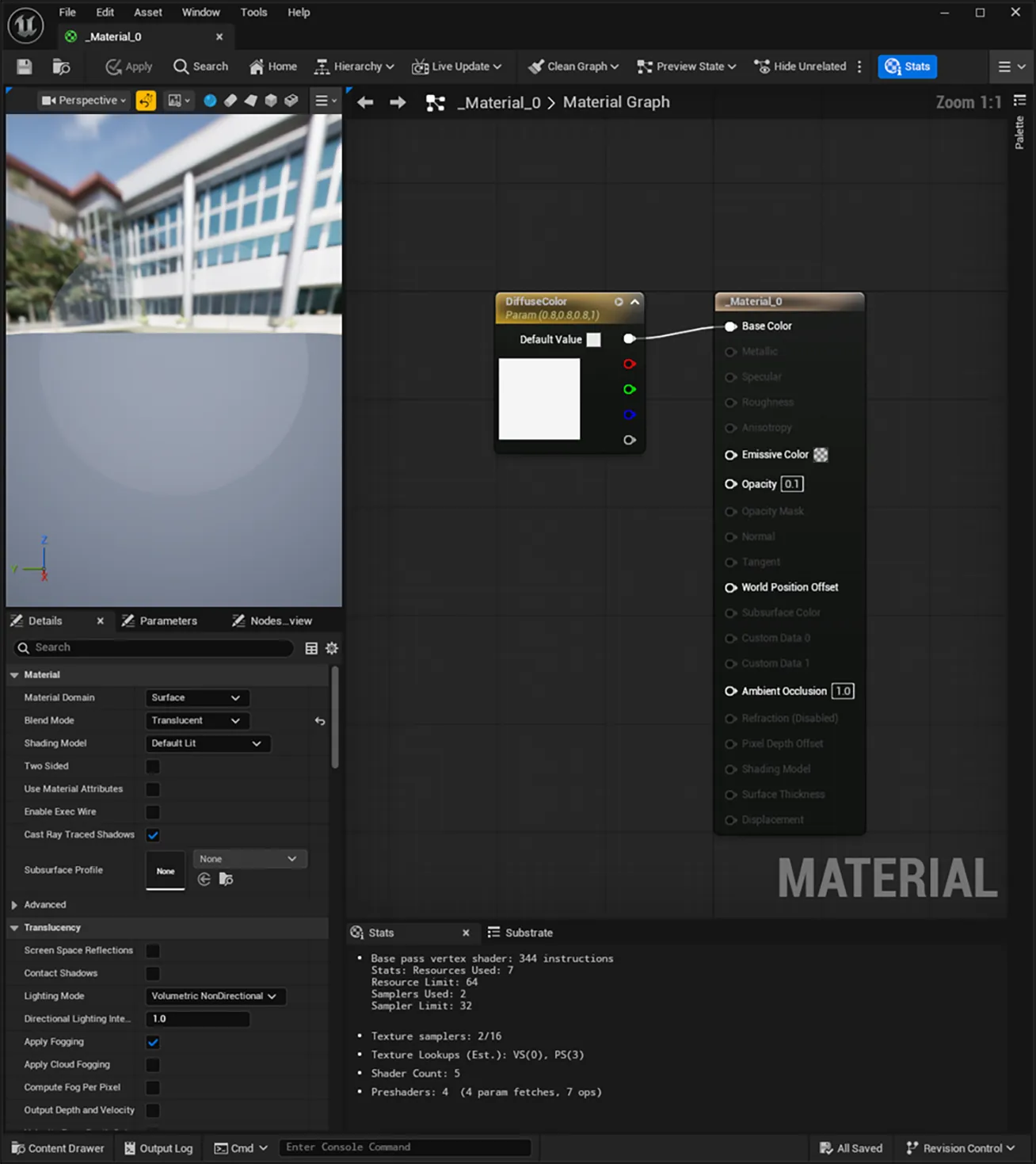Viewport: 1036px width, 1164px height.
Task: Select the cube preview mesh shape
Action: [x=272, y=101]
